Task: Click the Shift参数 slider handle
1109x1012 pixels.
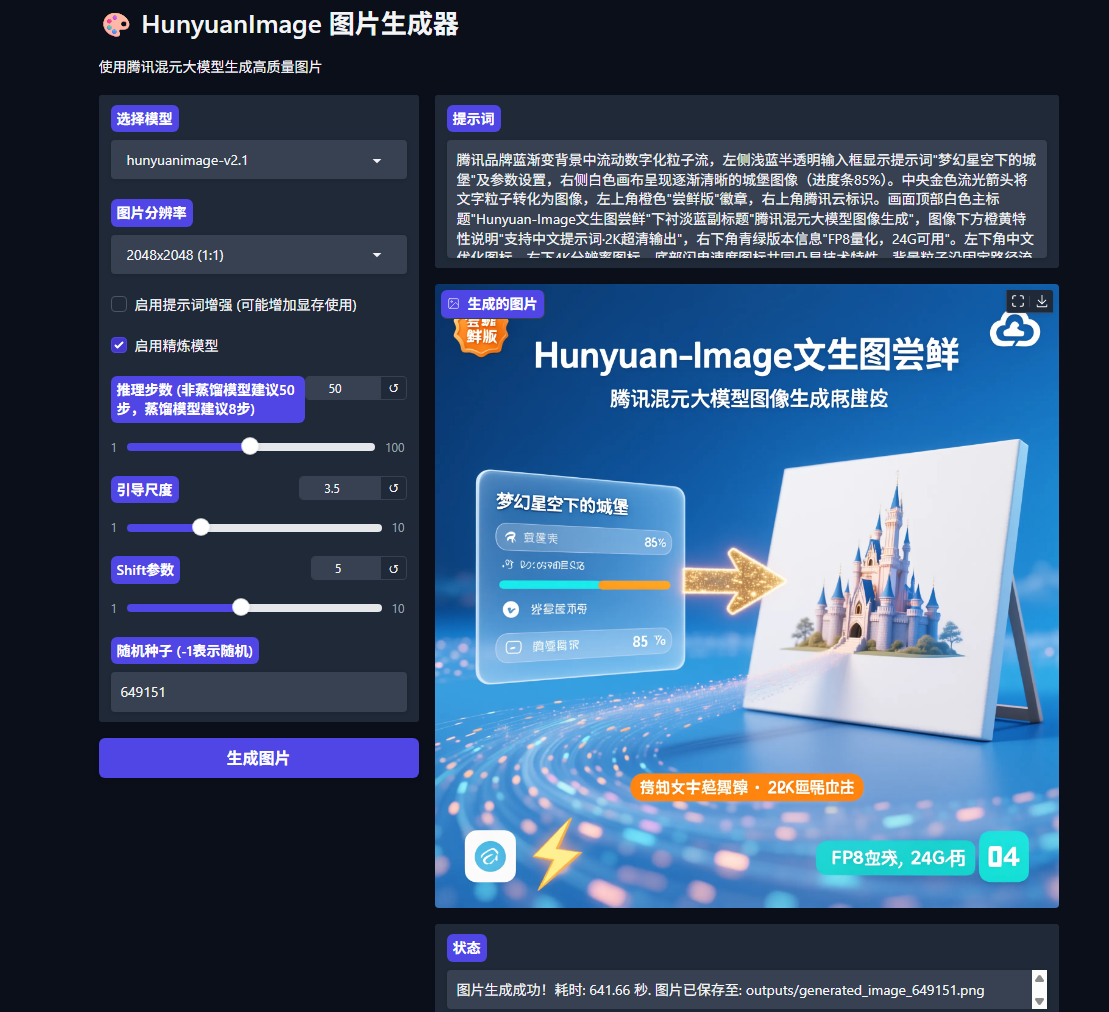Action: (x=240, y=607)
